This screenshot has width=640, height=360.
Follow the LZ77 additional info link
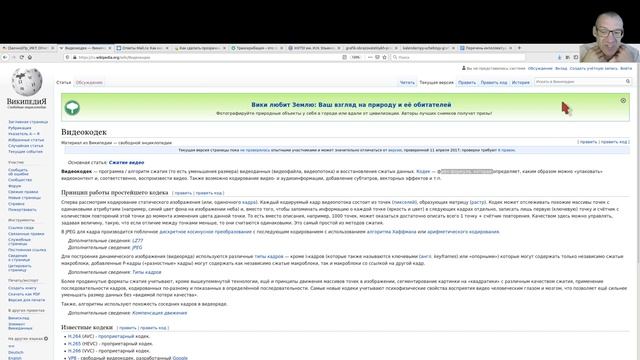pos(138,241)
